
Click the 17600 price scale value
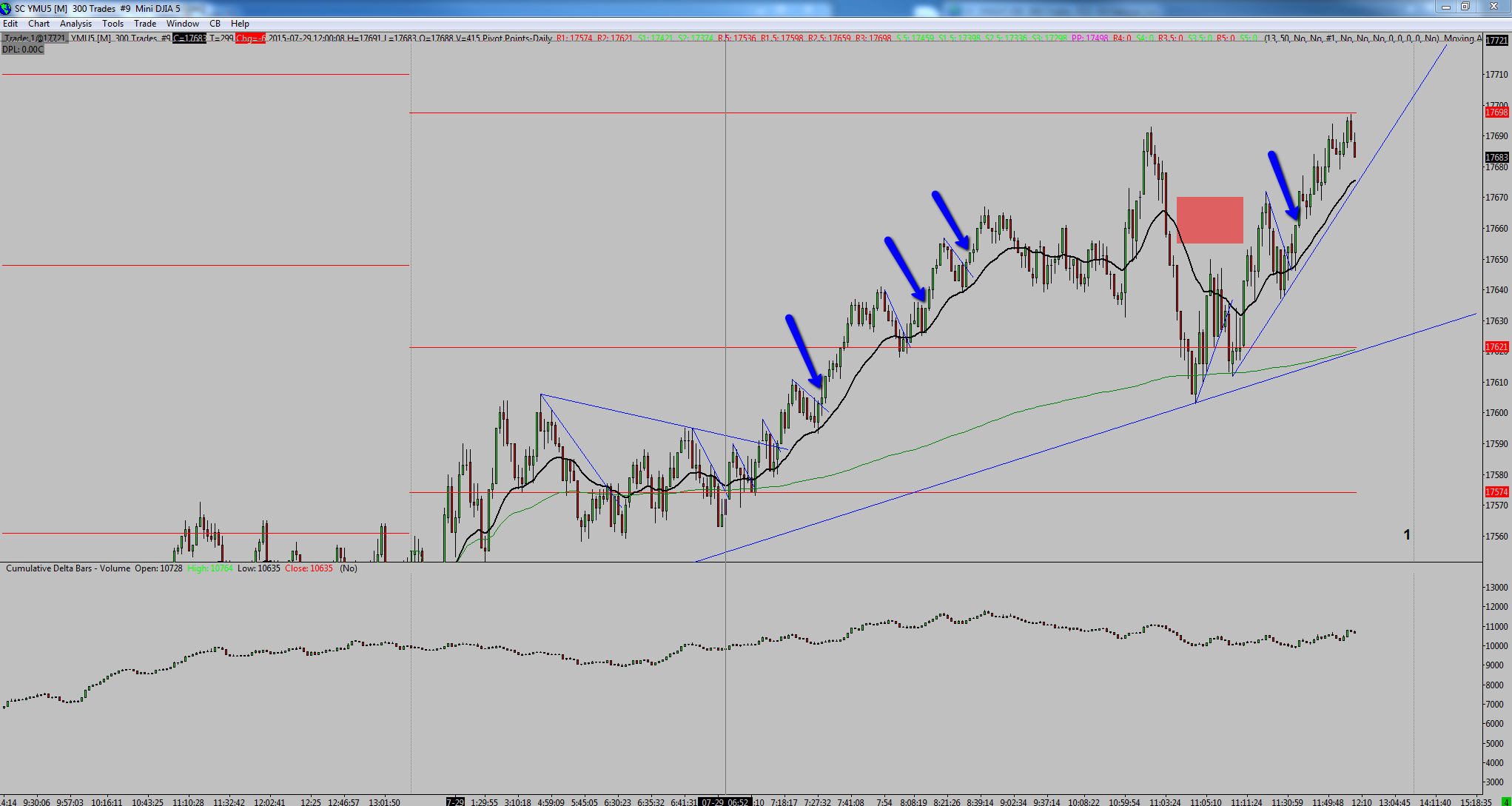point(1496,413)
